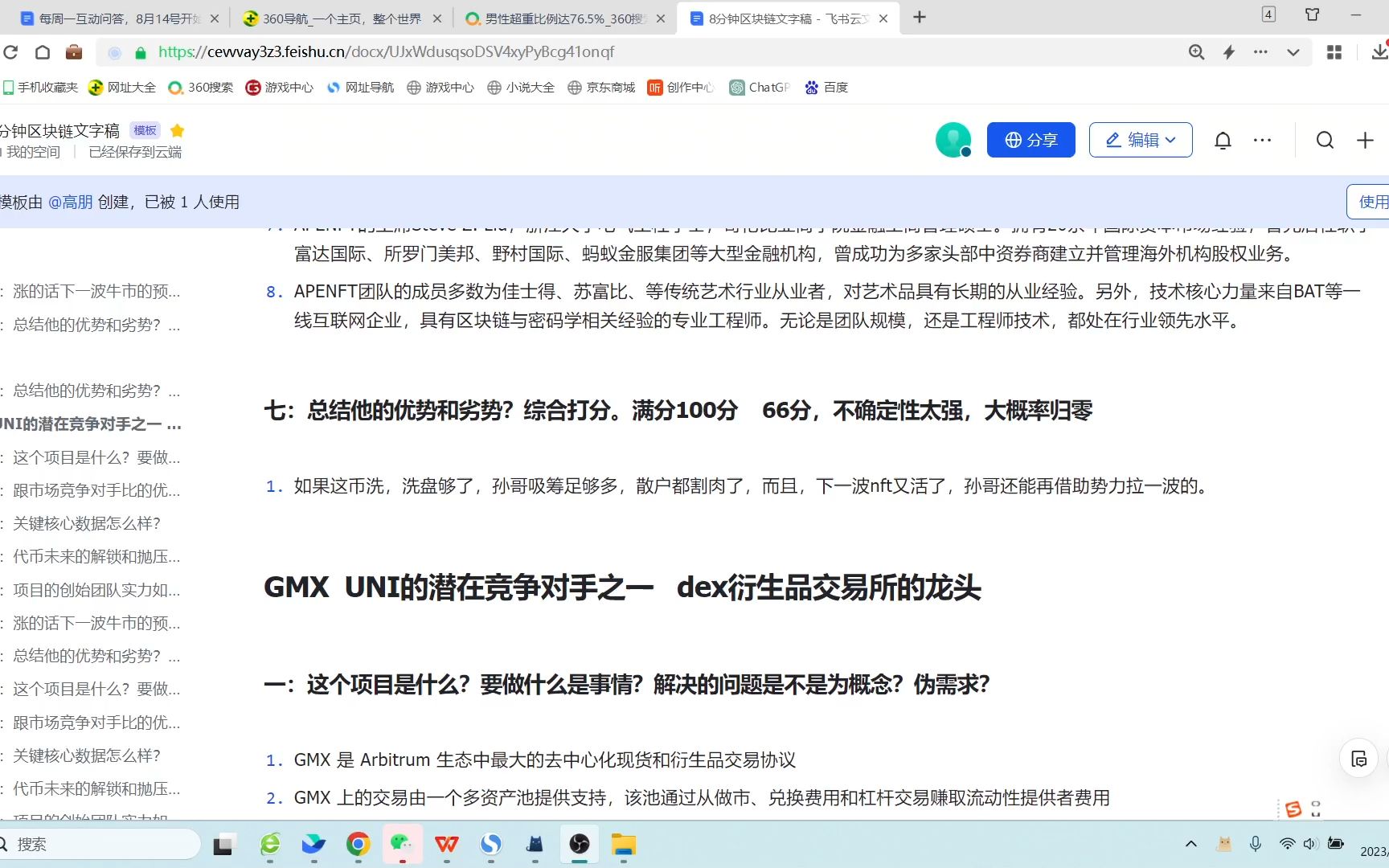Click the Sogou input method icon
The height and width of the screenshot is (868, 1389).
(x=1293, y=809)
